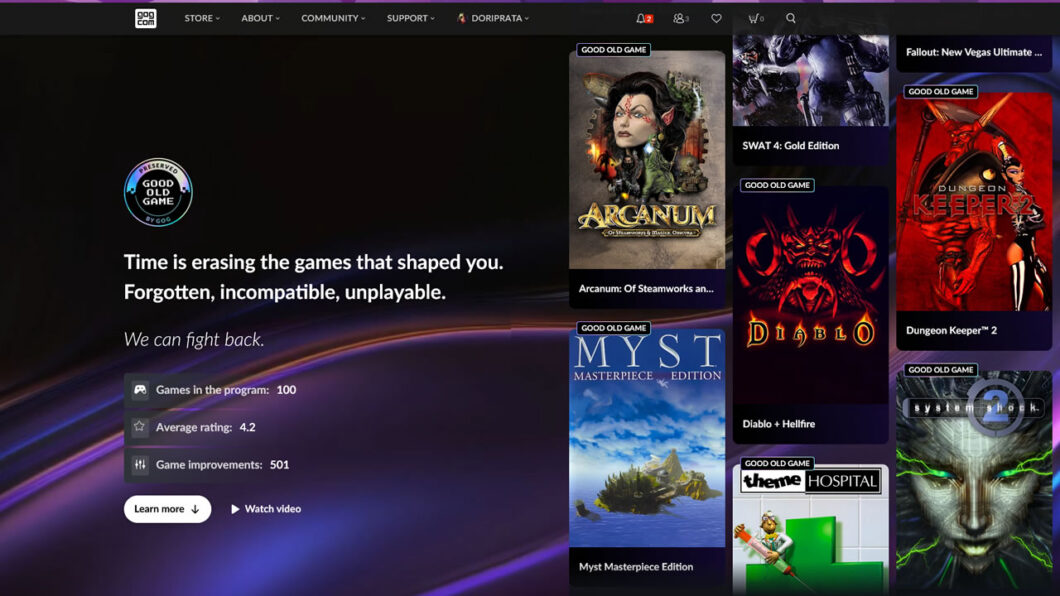
Task: Open the notifications bell icon
Action: (644, 18)
